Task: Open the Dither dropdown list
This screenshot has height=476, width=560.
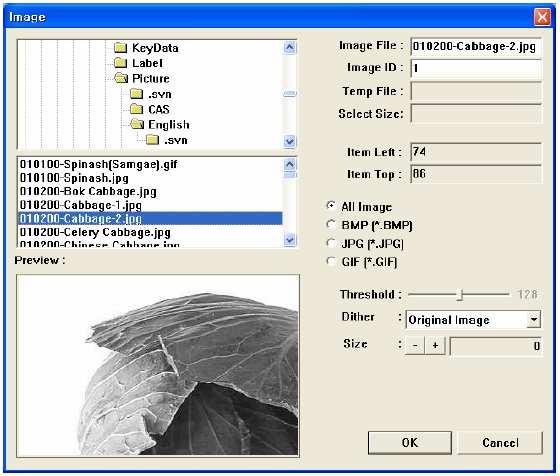Action: point(534,319)
